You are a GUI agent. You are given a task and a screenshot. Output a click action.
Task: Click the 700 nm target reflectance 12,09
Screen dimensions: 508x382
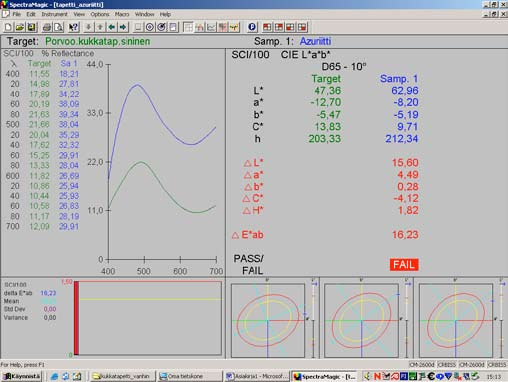39,227
